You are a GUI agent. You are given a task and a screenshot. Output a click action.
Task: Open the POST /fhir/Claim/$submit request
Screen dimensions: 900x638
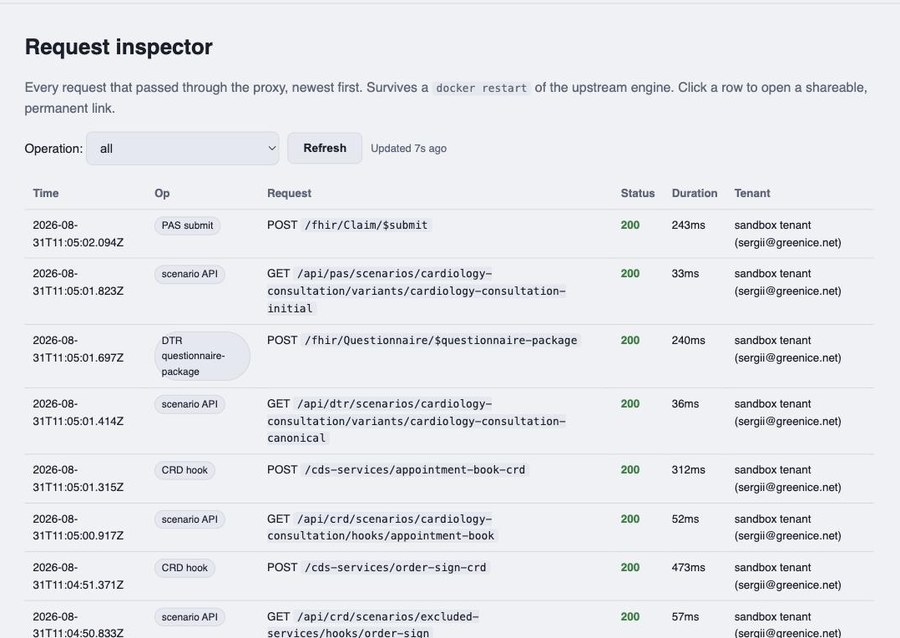click(347, 225)
